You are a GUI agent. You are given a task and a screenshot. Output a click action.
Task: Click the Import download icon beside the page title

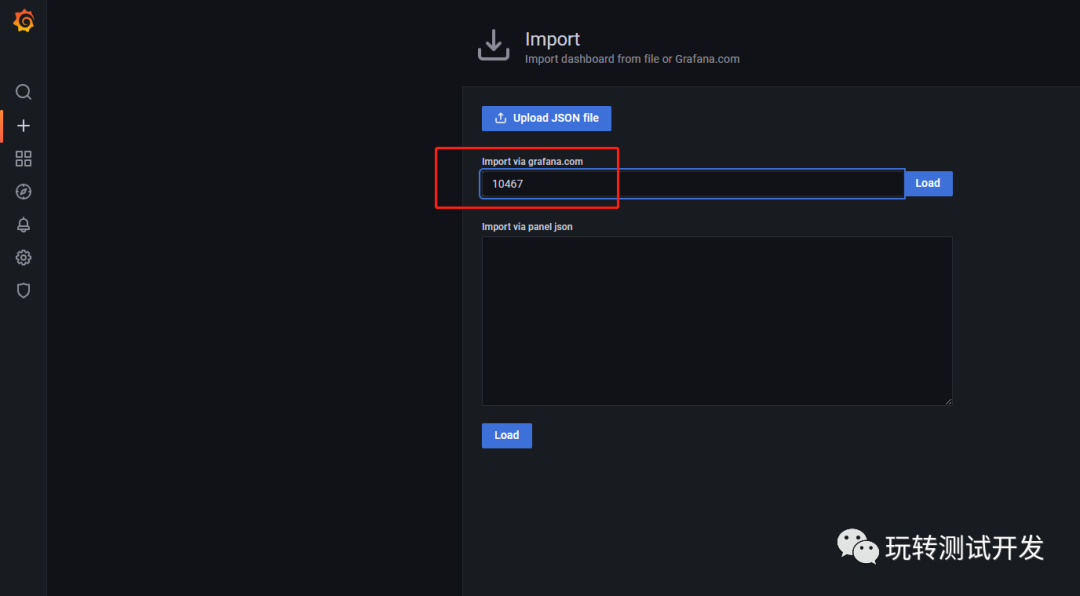pyautogui.click(x=493, y=45)
